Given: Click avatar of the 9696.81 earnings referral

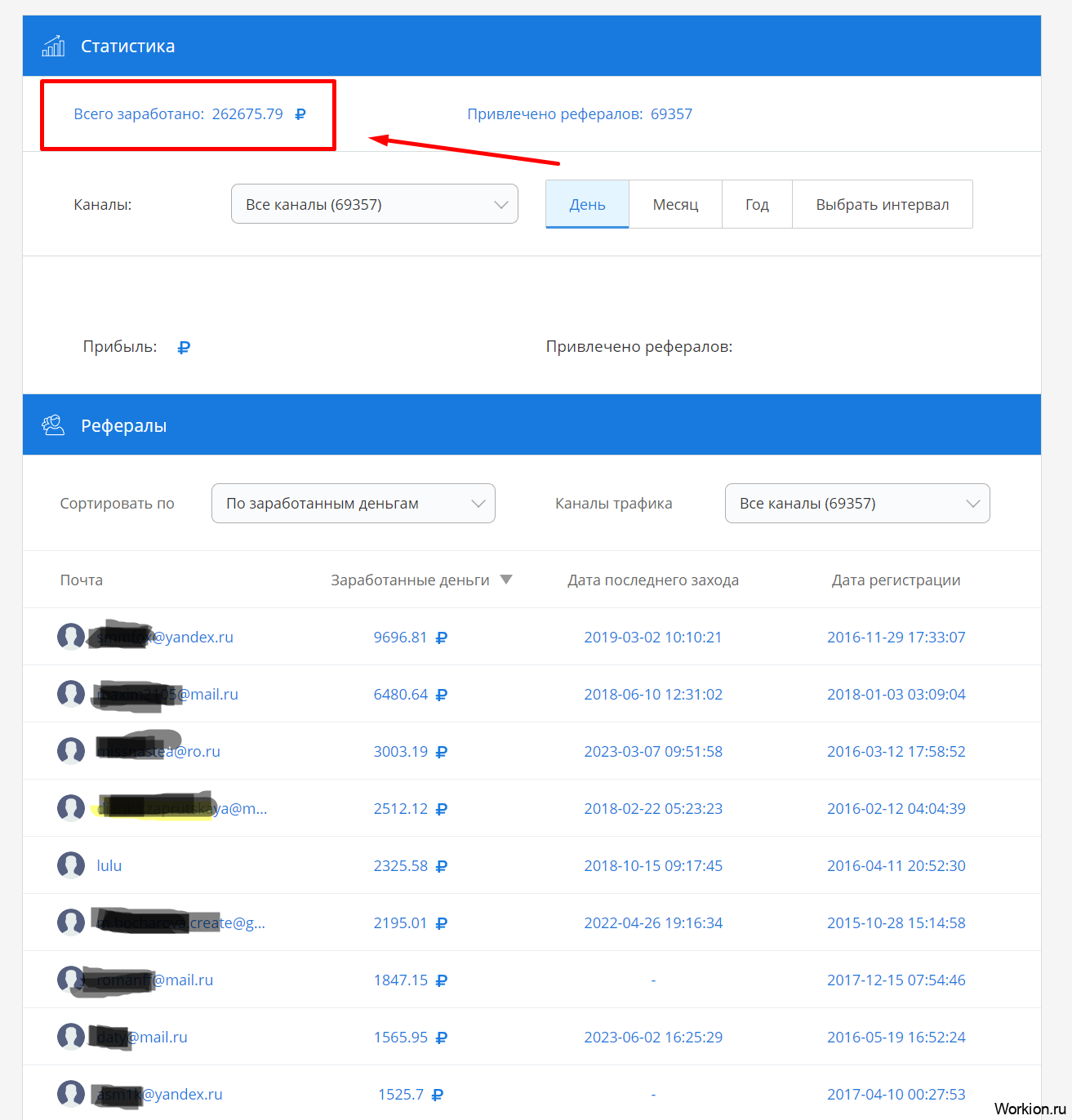Looking at the screenshot, I should point(71,637).
